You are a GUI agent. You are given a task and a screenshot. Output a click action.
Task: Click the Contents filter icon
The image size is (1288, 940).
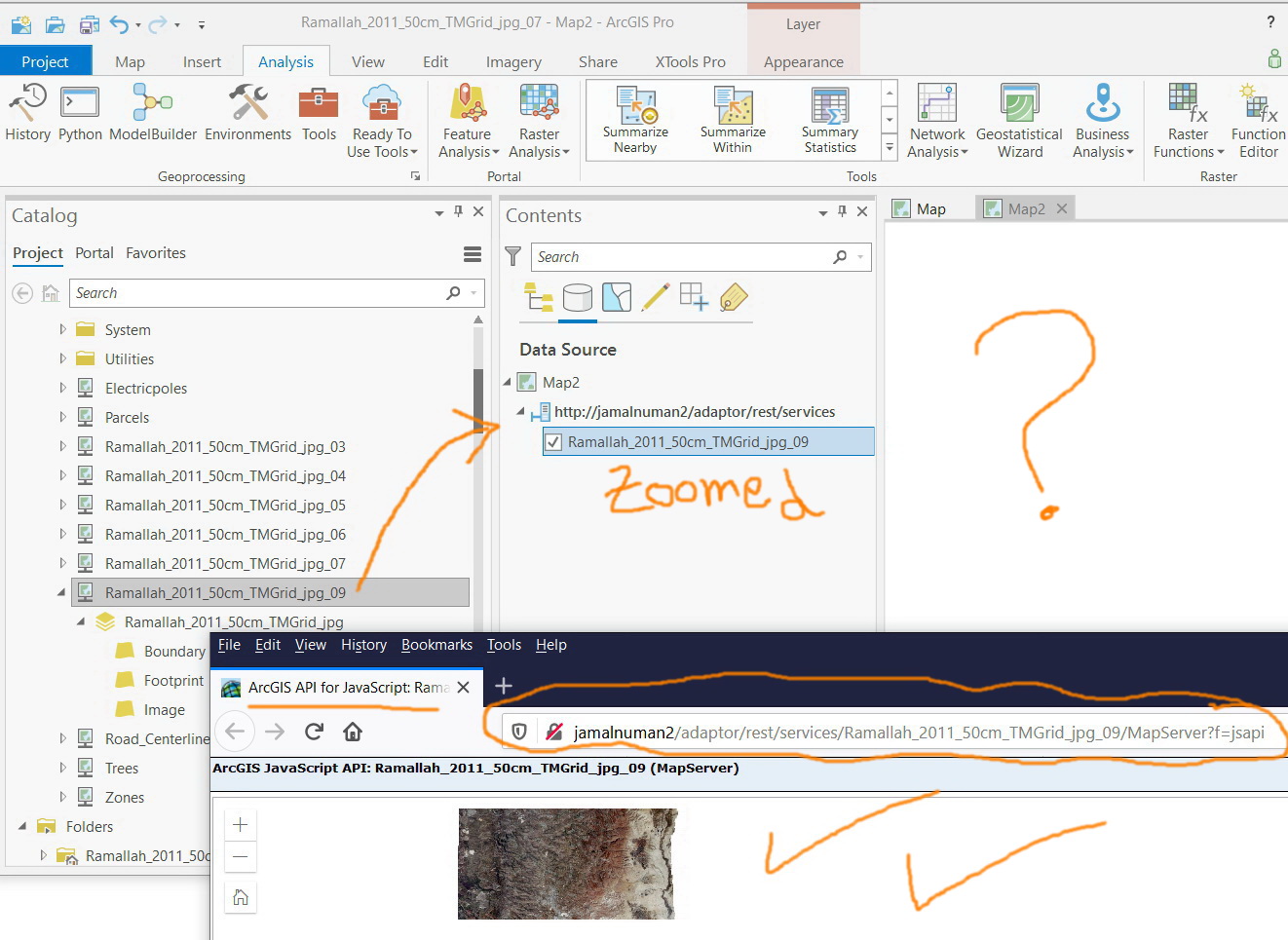pyautogui.click(x=513, y=256)
